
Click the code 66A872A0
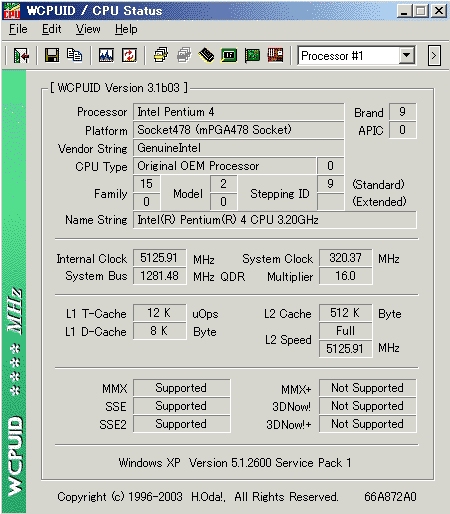(x=390, y=497)
